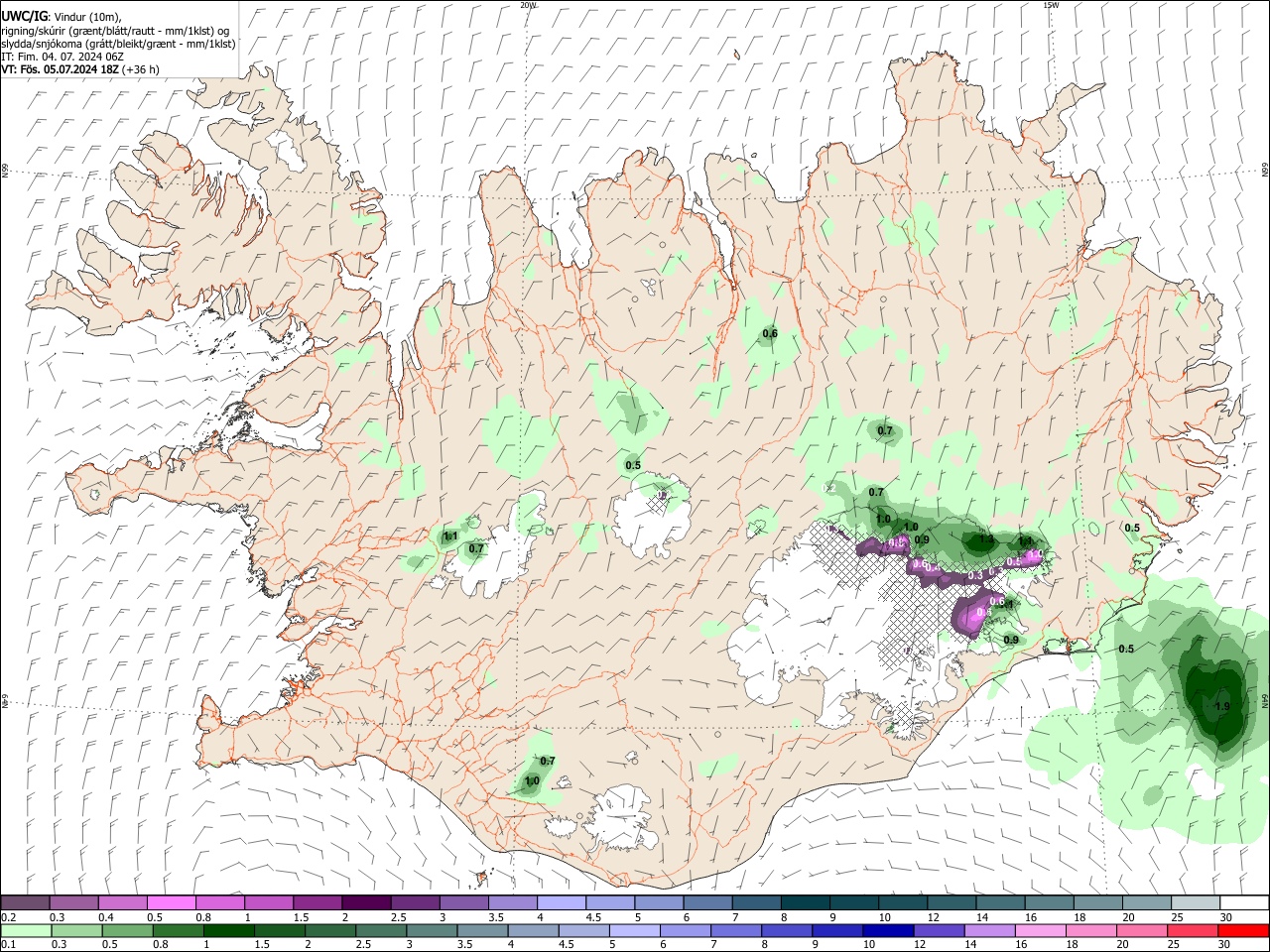
Task: Click the 'UWC/IG: Vindur (10m)' title text
Action: [x=63, y=16]
